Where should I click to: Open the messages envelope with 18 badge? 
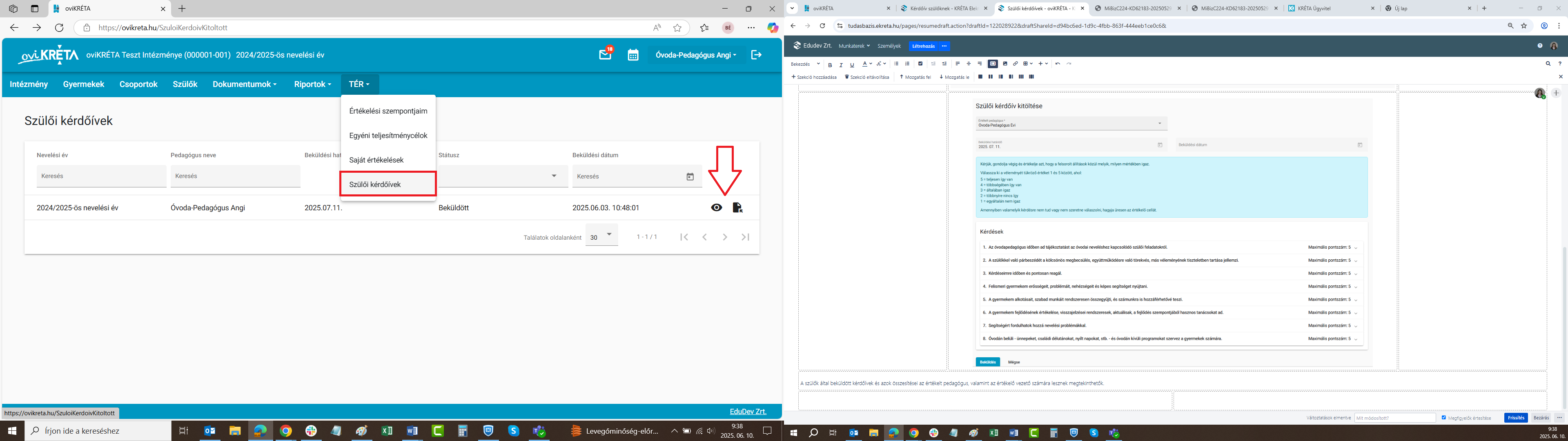click(x=605, y=54)
